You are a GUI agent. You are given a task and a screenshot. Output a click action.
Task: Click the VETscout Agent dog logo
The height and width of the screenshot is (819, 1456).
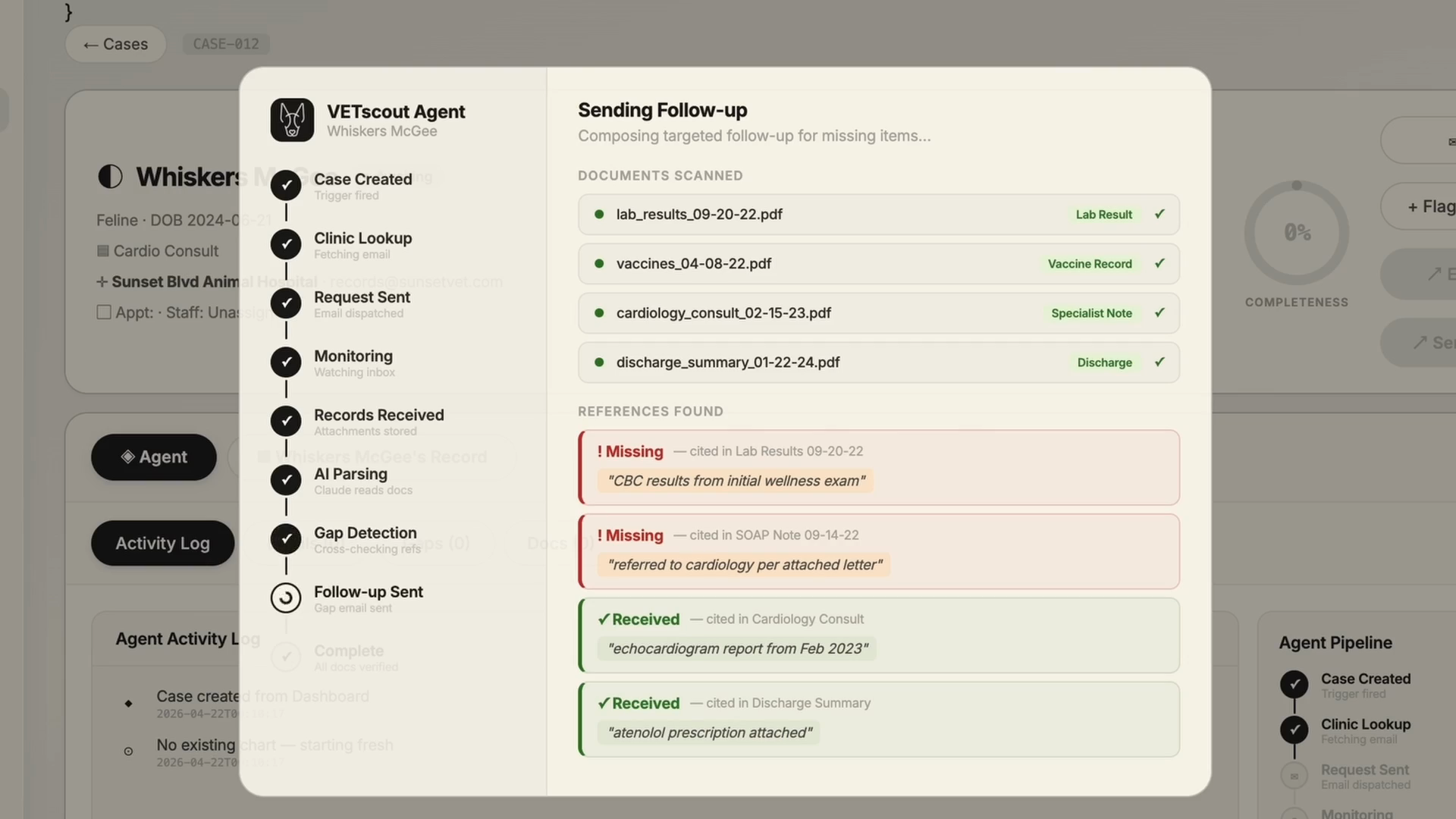292,120
